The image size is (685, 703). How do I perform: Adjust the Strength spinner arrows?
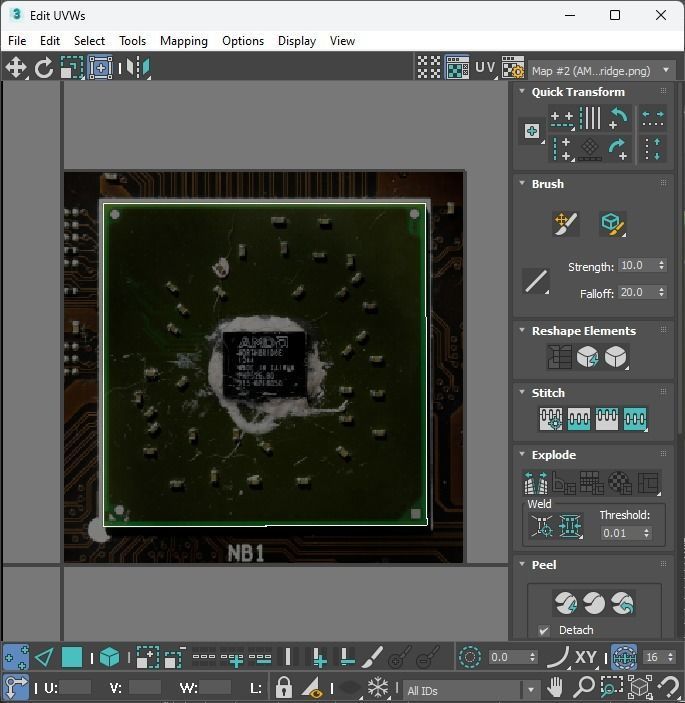(x=661, y=265)
